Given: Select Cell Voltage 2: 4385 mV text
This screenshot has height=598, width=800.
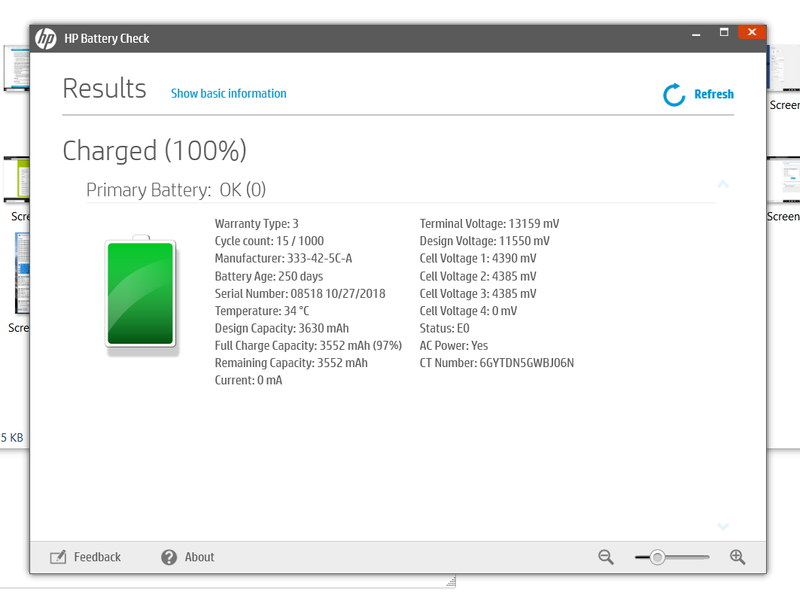Looking at the screenshot, I should click(478, 276).
